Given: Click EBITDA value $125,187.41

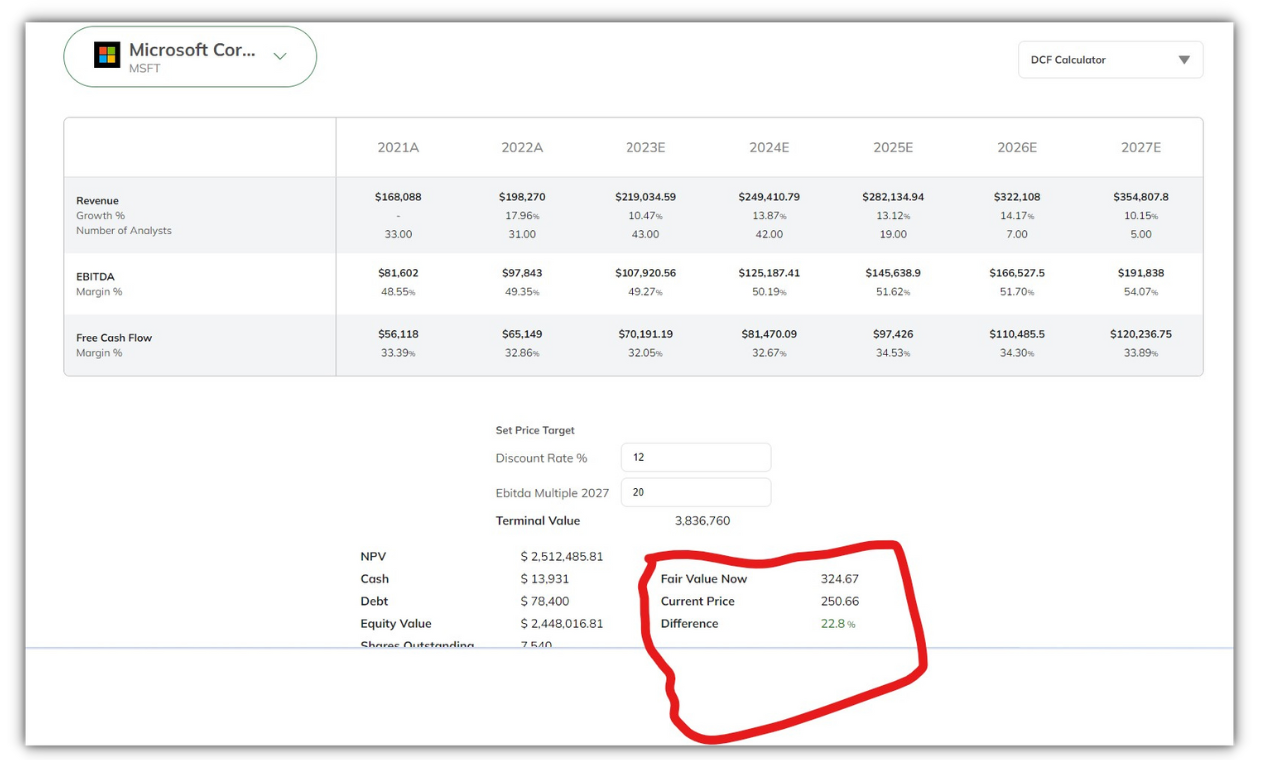Looking at the screenshot, I should (x=769, y=273).
